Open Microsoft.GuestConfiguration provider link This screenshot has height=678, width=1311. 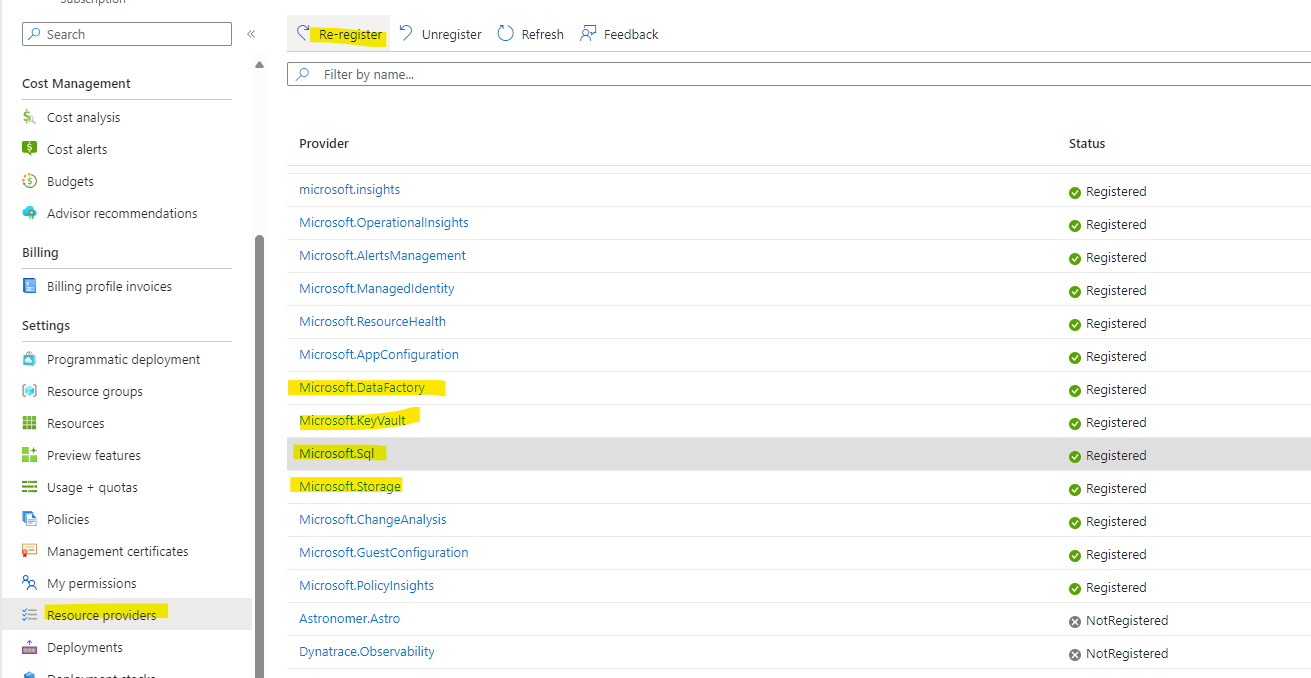coord(384,552)
